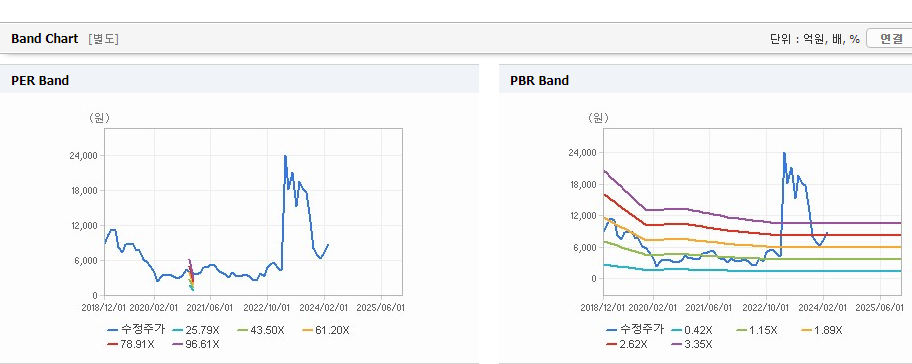Viewport: 912px width, 364px height.
Task: Click the PER Band panel title
Action: click(40, 81)
